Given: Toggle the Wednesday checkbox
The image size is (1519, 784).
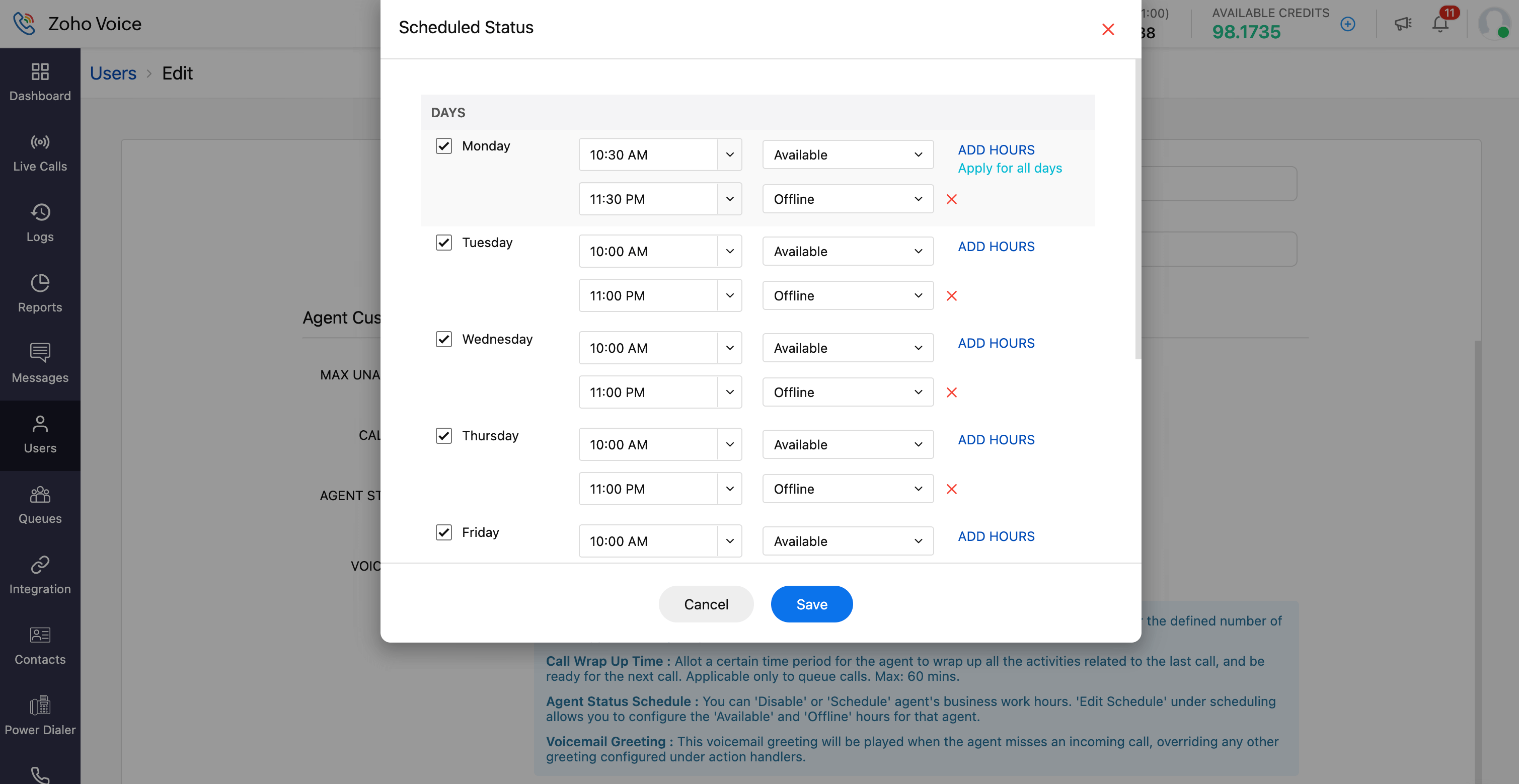Looking at the screenshot, I should (x=443, y=340).
